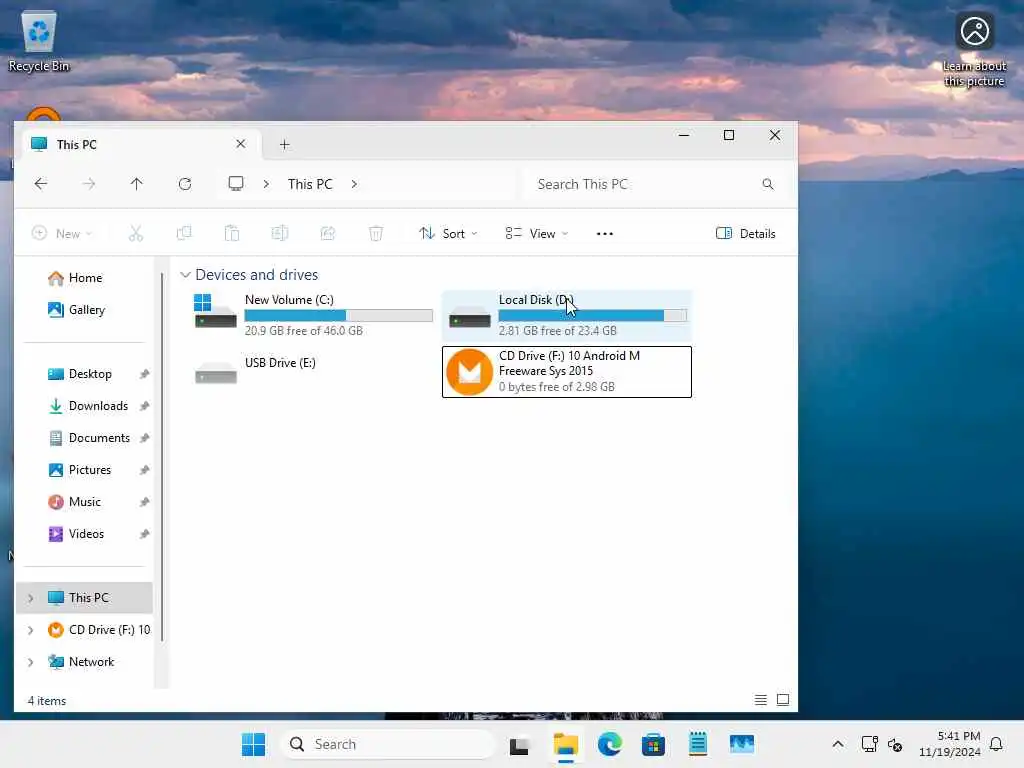Open Pictures quick access folder
Screen dimensions: 1024x768
(x=84, y=470)
